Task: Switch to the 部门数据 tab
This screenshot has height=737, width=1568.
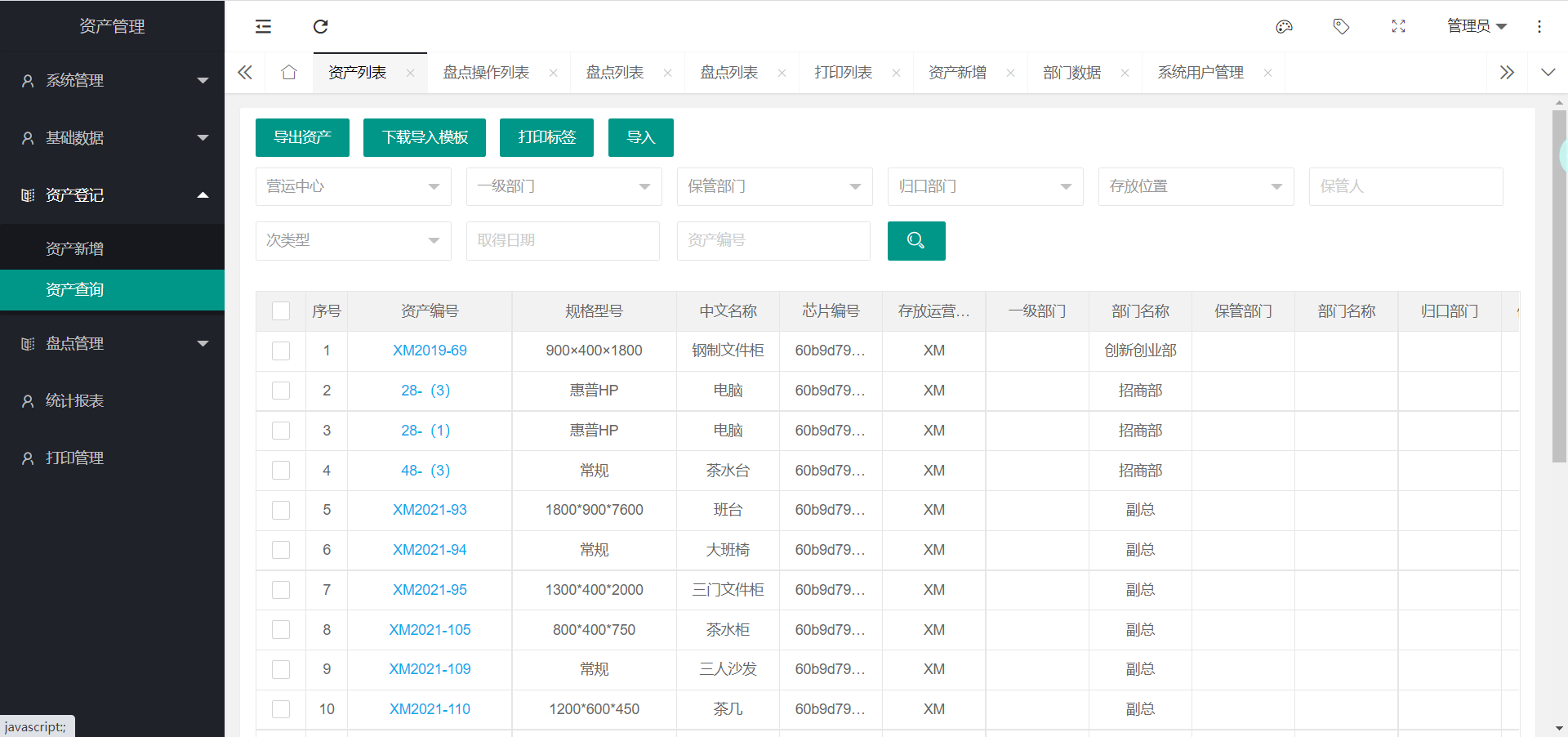Action: 1072,73
